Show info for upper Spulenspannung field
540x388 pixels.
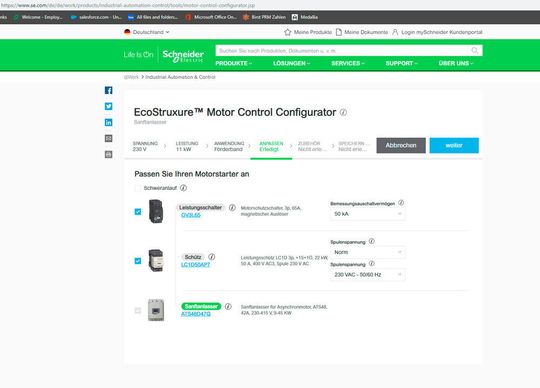coord(372,241)
